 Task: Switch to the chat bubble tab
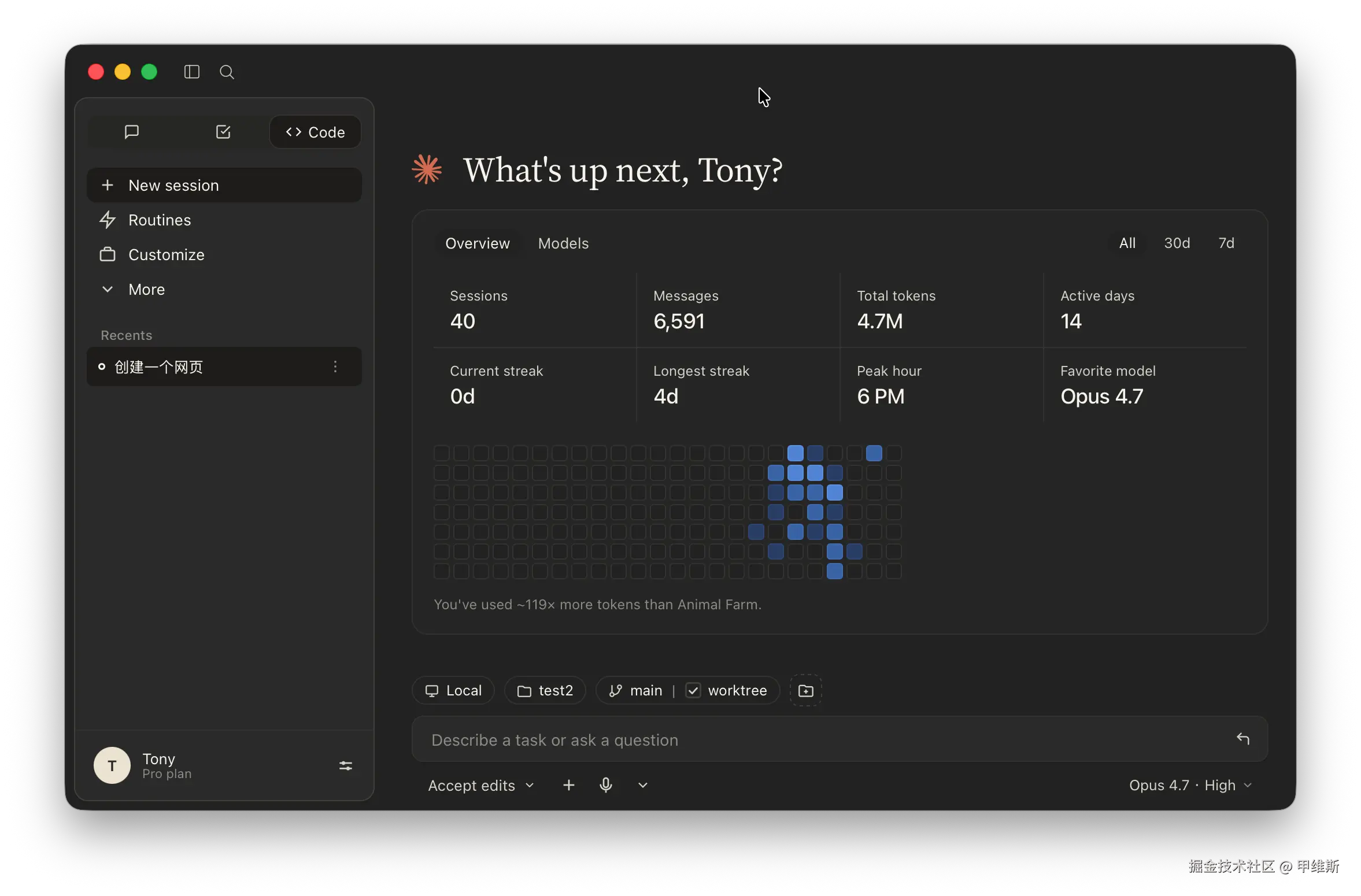(x=132, y=132)
